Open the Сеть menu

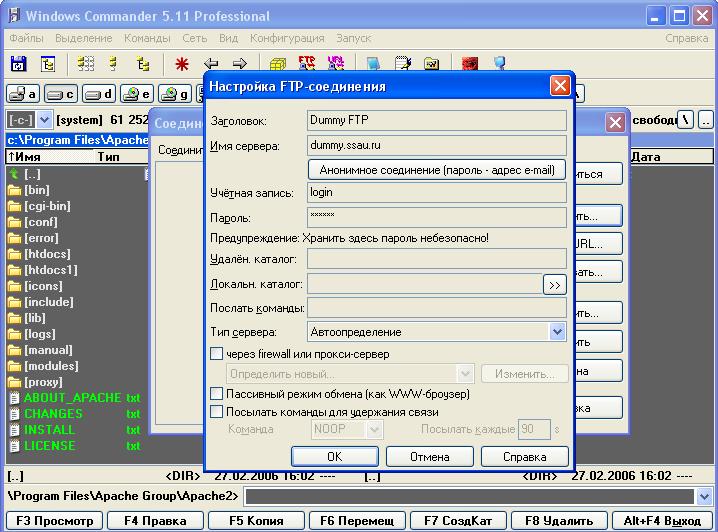tap(195, 38)
